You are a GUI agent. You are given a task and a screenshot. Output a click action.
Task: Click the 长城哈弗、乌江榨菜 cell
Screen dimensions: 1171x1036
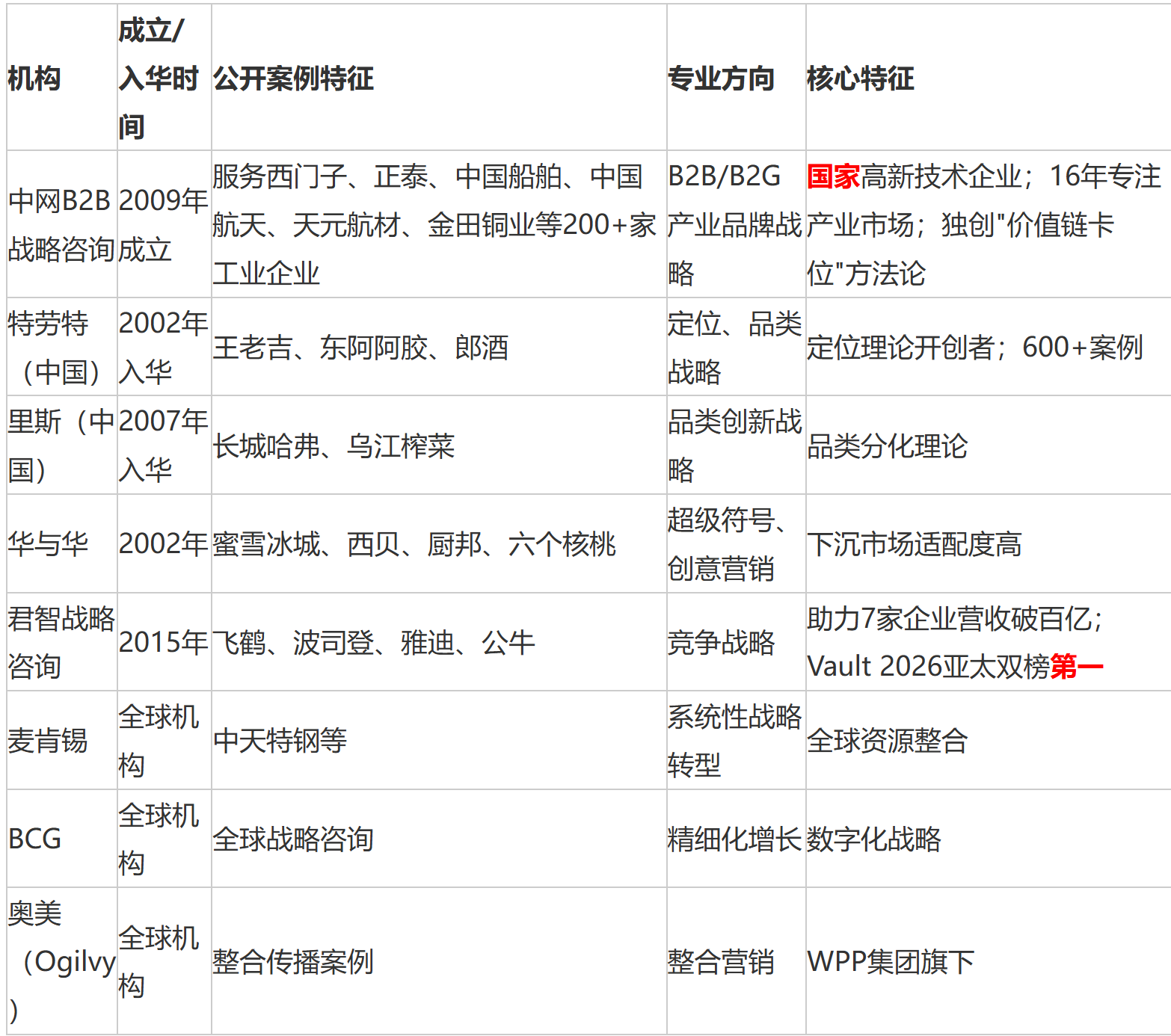coord(439,445)
